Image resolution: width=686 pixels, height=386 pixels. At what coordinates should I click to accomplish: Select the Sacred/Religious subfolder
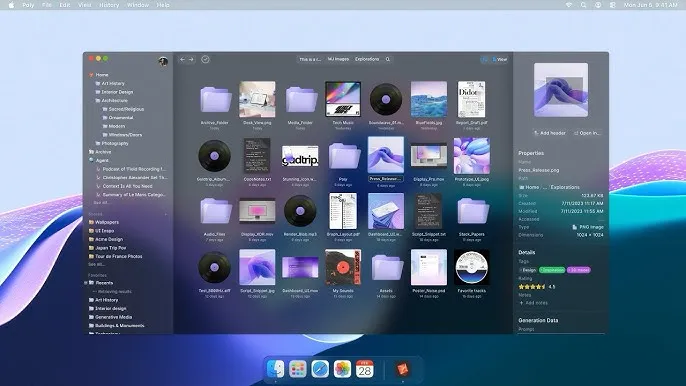[x=122, y=109]
